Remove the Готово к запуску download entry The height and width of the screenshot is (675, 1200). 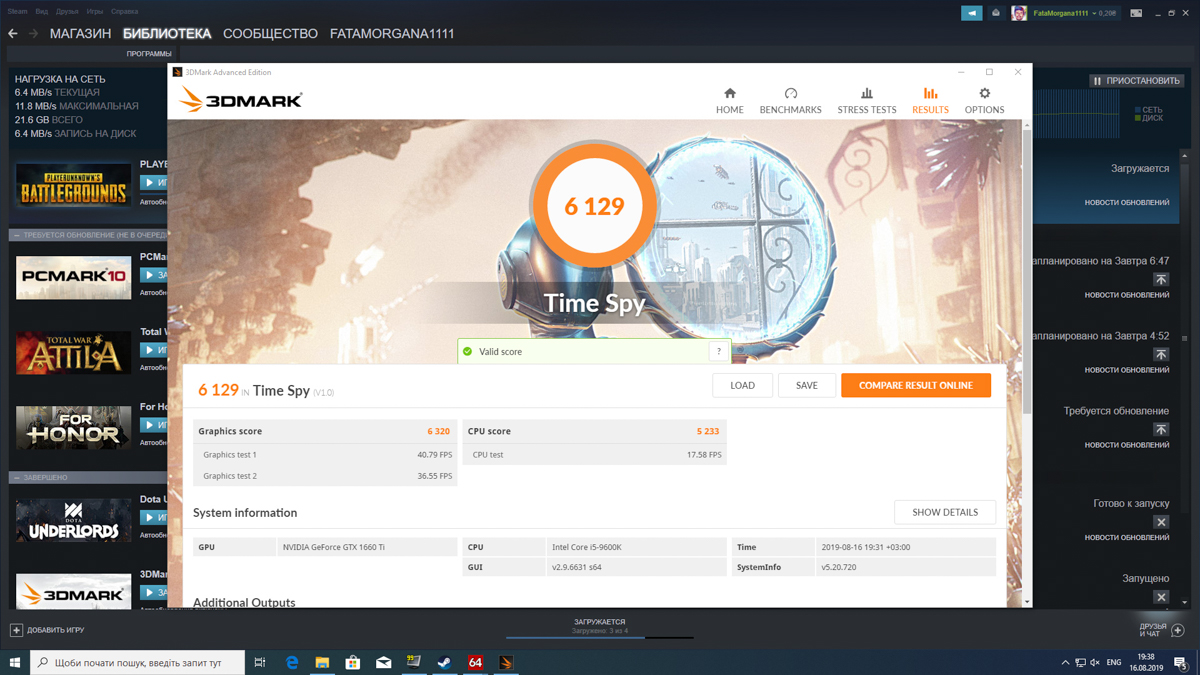coord(1161,522)
